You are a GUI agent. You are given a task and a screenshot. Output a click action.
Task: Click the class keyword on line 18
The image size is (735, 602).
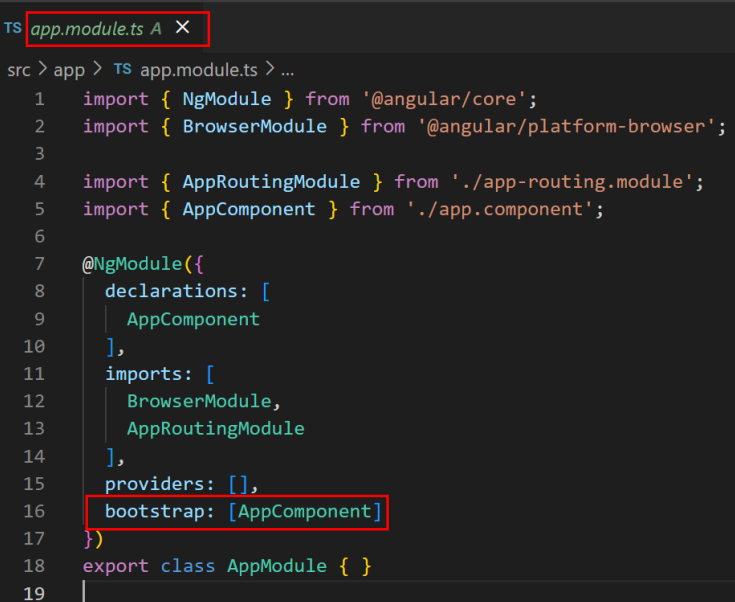188,566
